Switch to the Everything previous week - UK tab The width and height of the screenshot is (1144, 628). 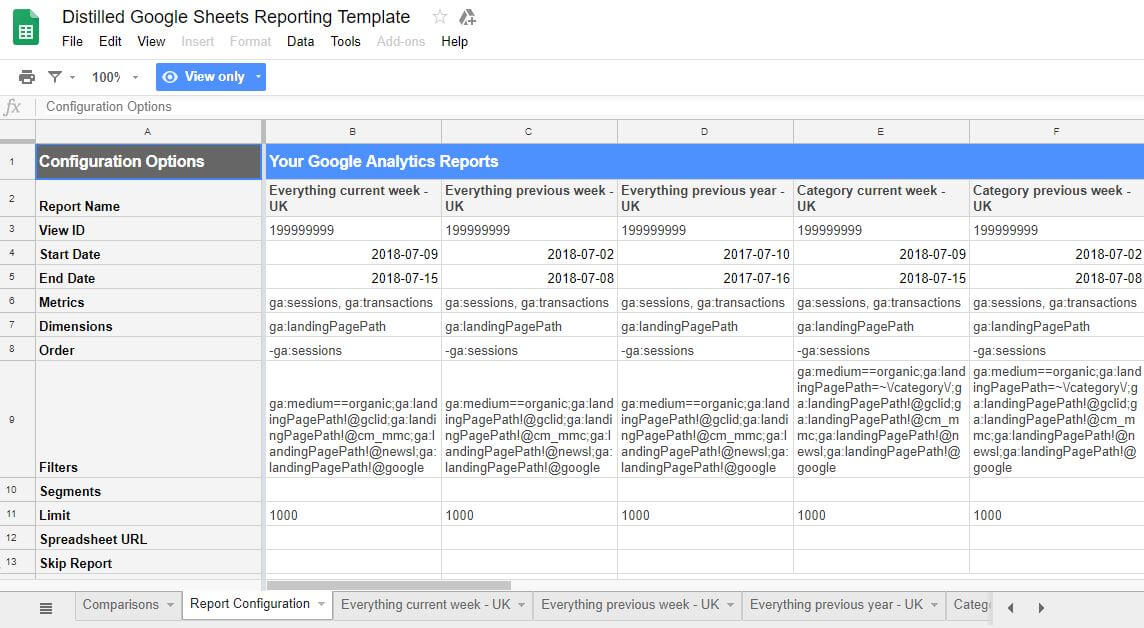pyautogui.click(x=629, y=605)
